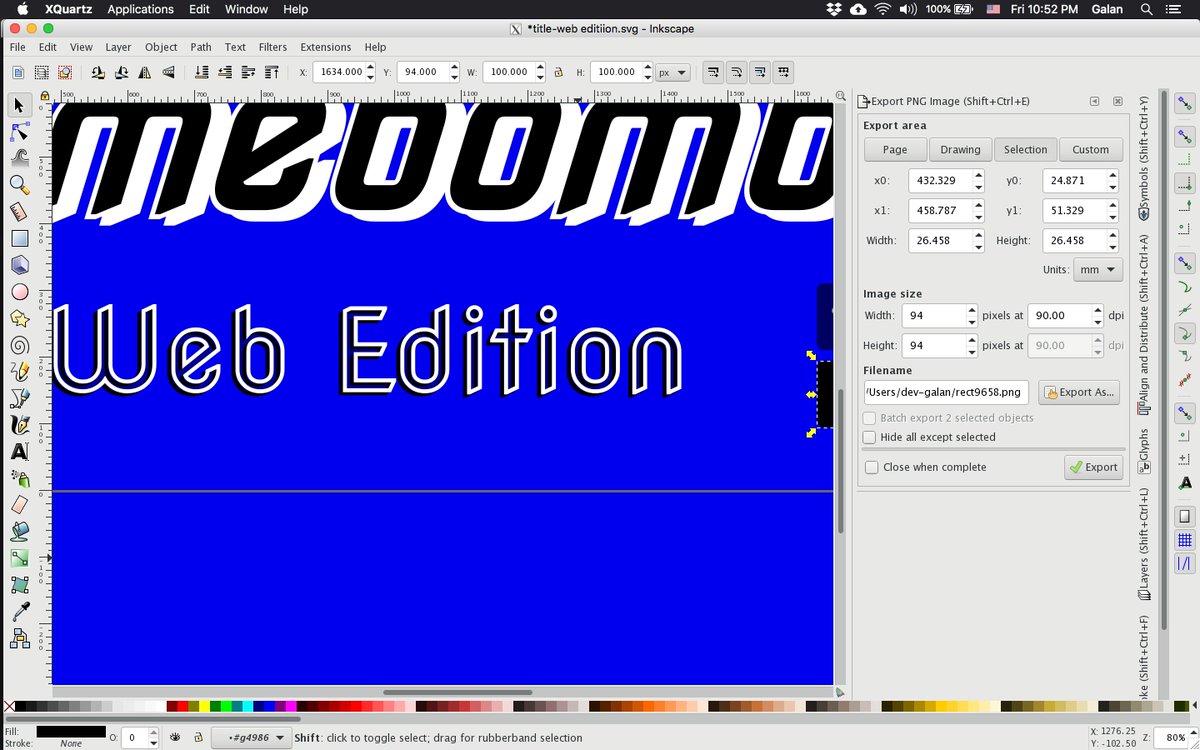This screenshot has height=750, width=1200.
Task: Click the Filename path input field
Action: [x=946, y=392]
